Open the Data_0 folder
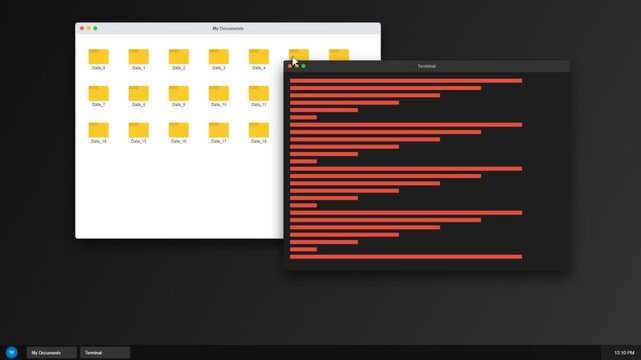The image size is (641, 360). pos(99,57)
